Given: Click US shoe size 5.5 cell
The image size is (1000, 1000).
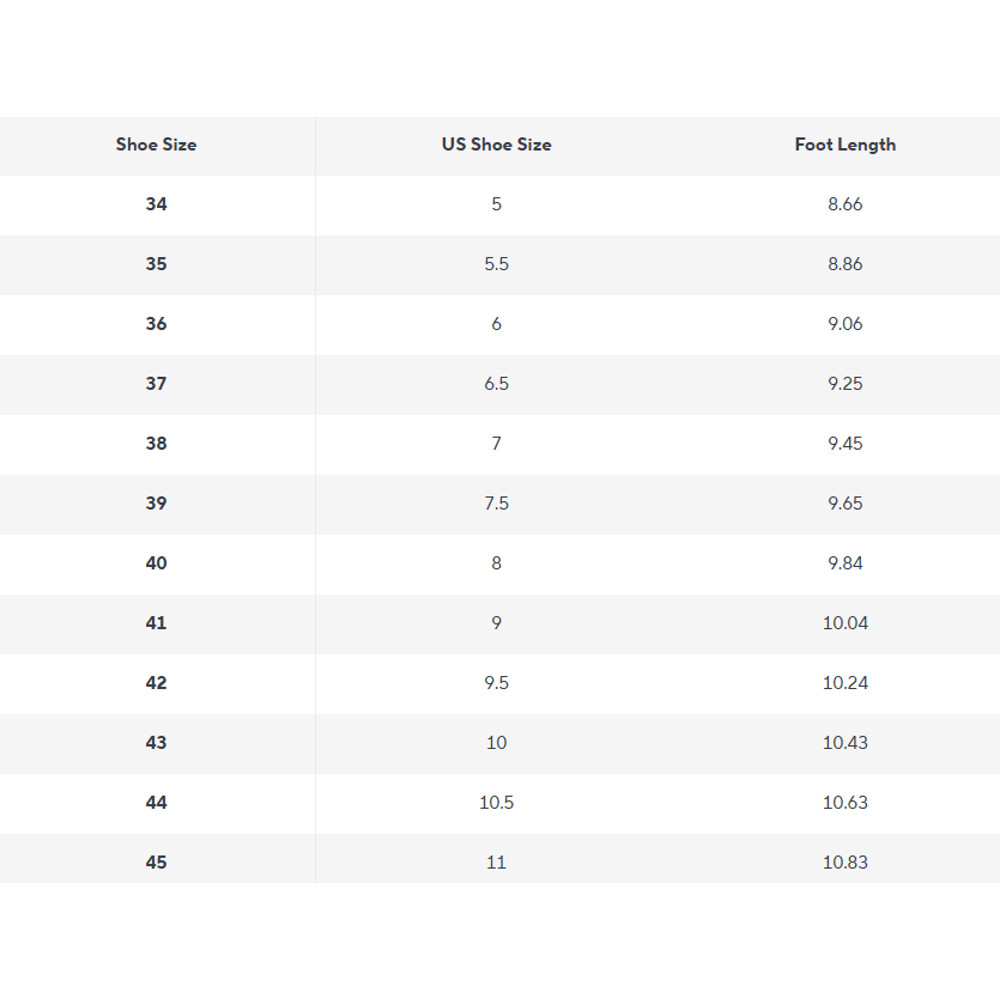Looking at the screenshot, I should tap(496, 264).
